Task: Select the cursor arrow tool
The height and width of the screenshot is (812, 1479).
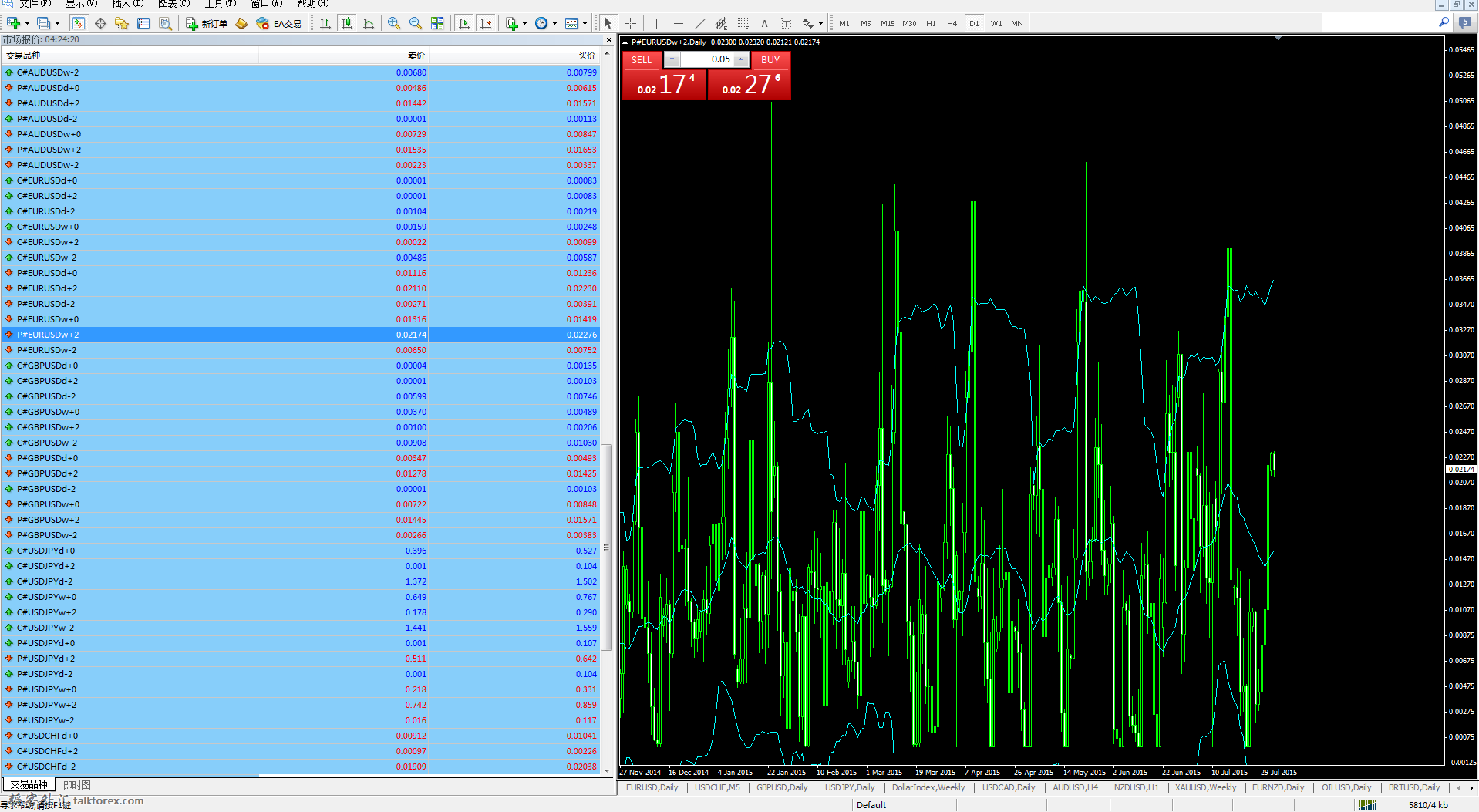Action: [608, 23]
